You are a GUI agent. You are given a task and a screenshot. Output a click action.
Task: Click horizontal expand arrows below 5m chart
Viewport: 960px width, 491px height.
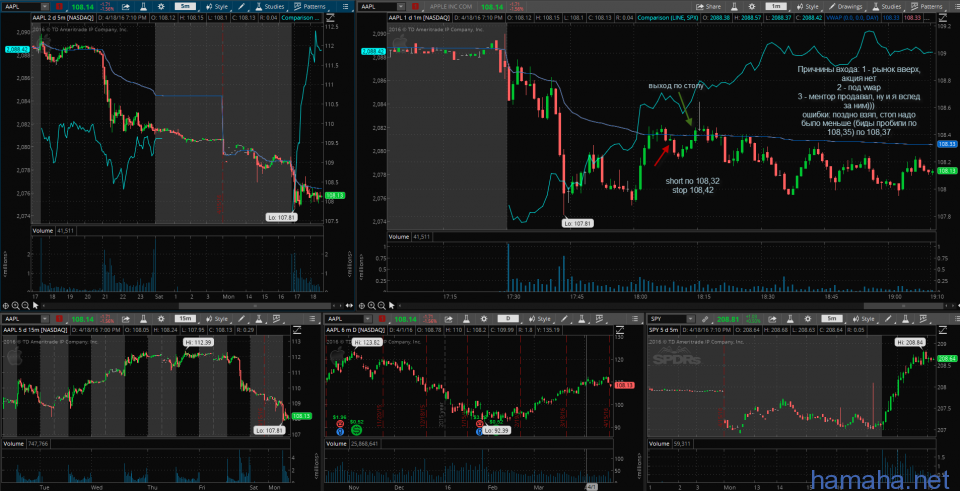[349, 305]
